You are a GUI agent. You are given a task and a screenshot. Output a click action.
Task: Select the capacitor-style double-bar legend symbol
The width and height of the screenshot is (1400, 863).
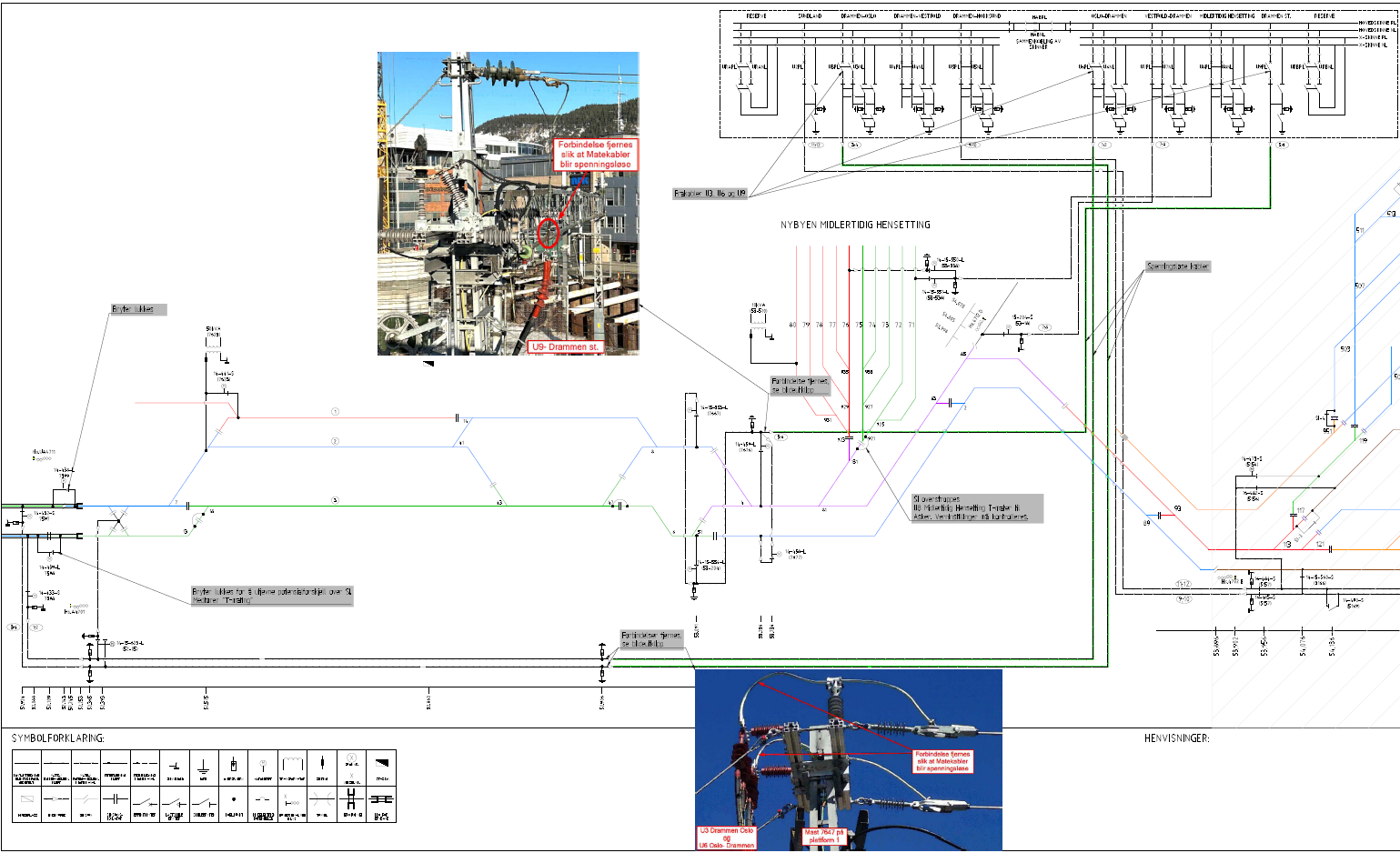(116, 799)
